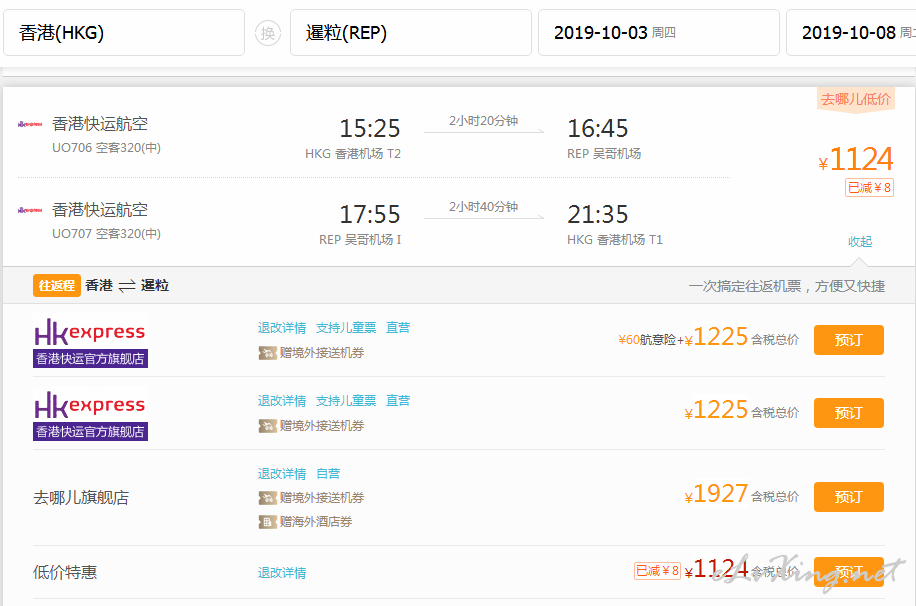Click 2小时20分钟 duration label
The height and width of the screenshot is (606, 916).
pyautogui.click(x=483, y=121)
